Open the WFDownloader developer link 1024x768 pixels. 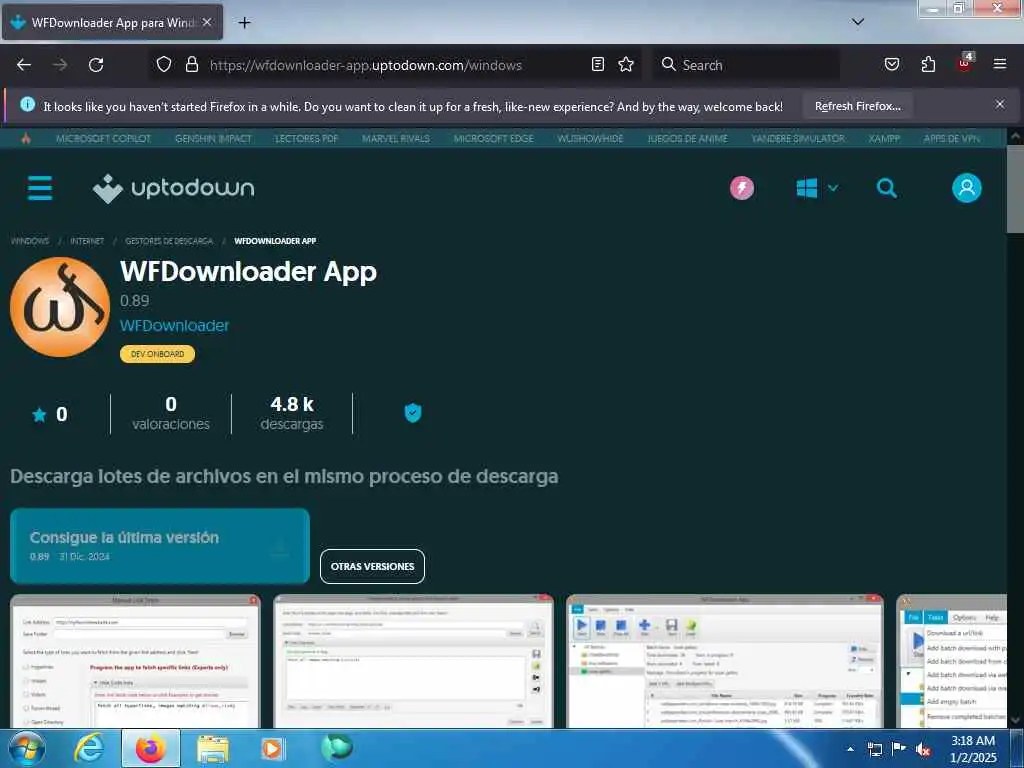tap(174, 325)
